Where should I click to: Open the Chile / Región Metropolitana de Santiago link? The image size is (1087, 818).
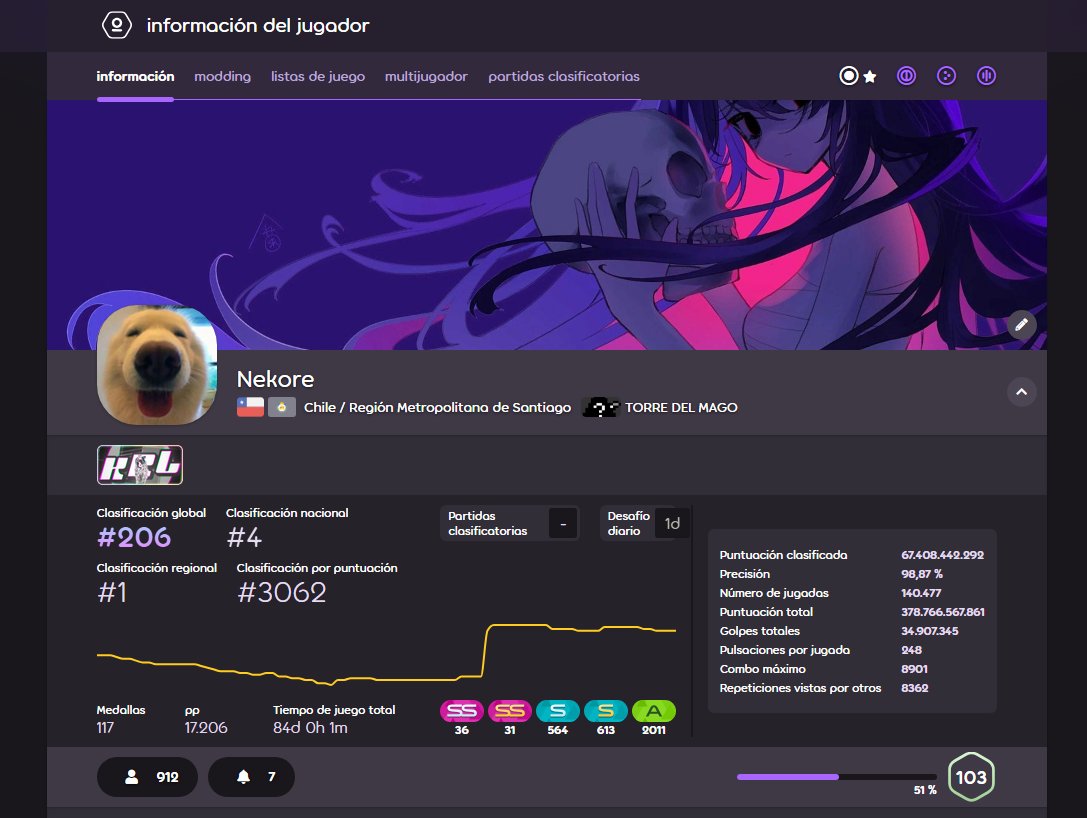coord(437,408)
